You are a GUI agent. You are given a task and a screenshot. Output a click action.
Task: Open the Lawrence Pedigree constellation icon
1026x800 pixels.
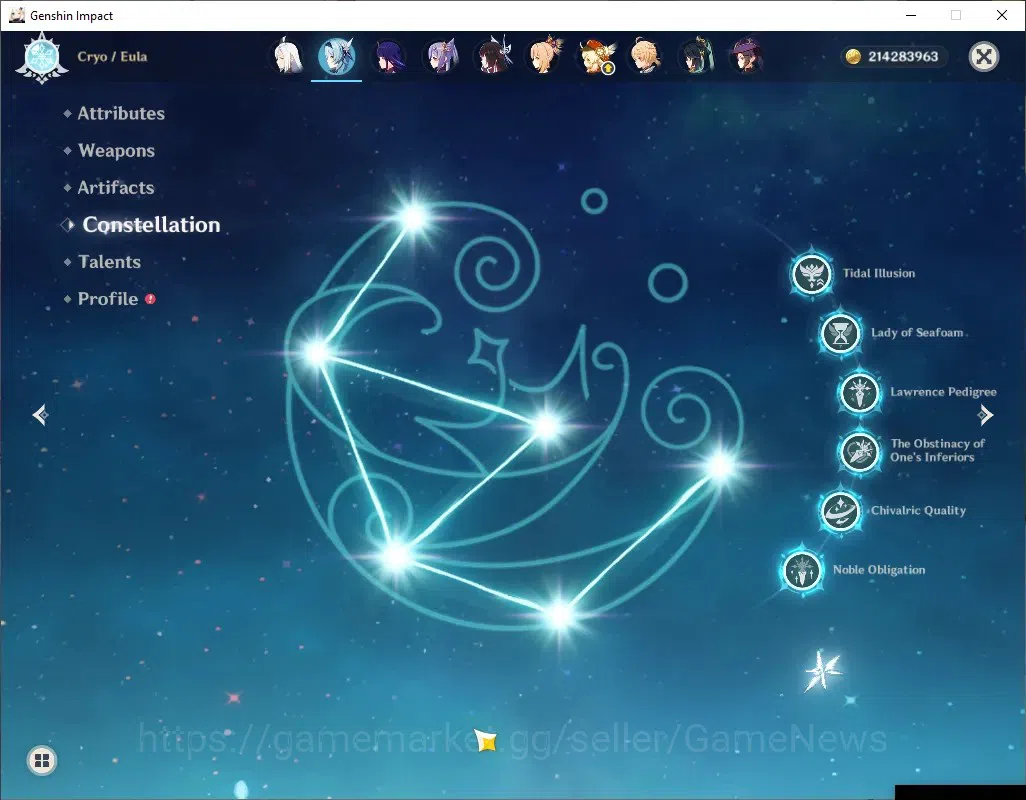click(x=859, y=392)
